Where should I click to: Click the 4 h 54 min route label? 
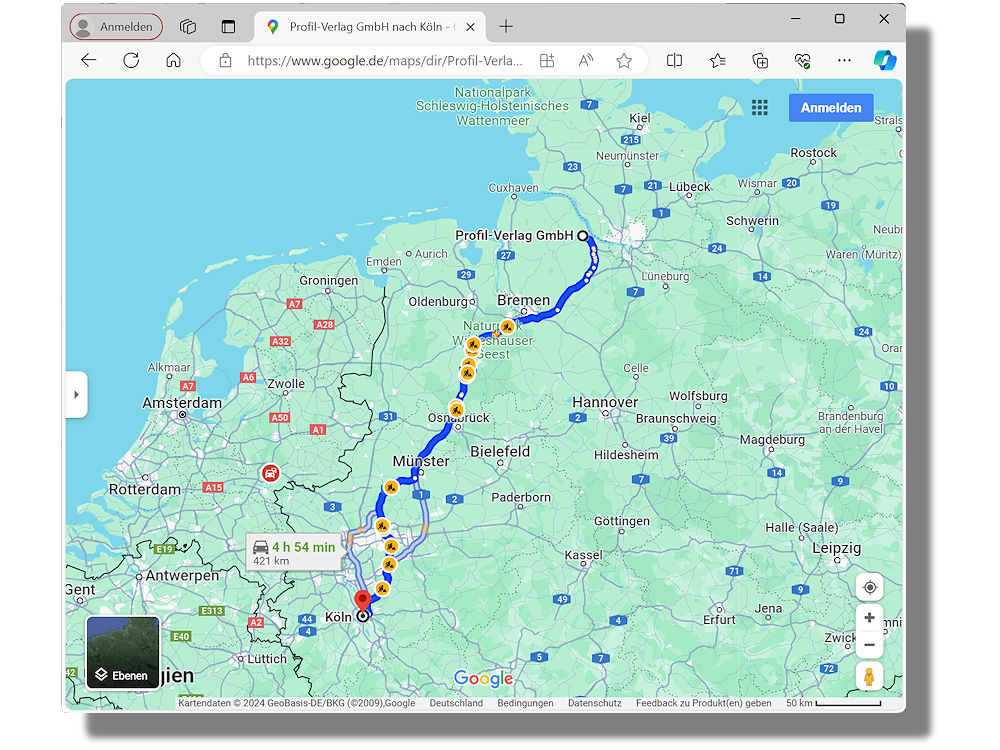tap(294, 552)
